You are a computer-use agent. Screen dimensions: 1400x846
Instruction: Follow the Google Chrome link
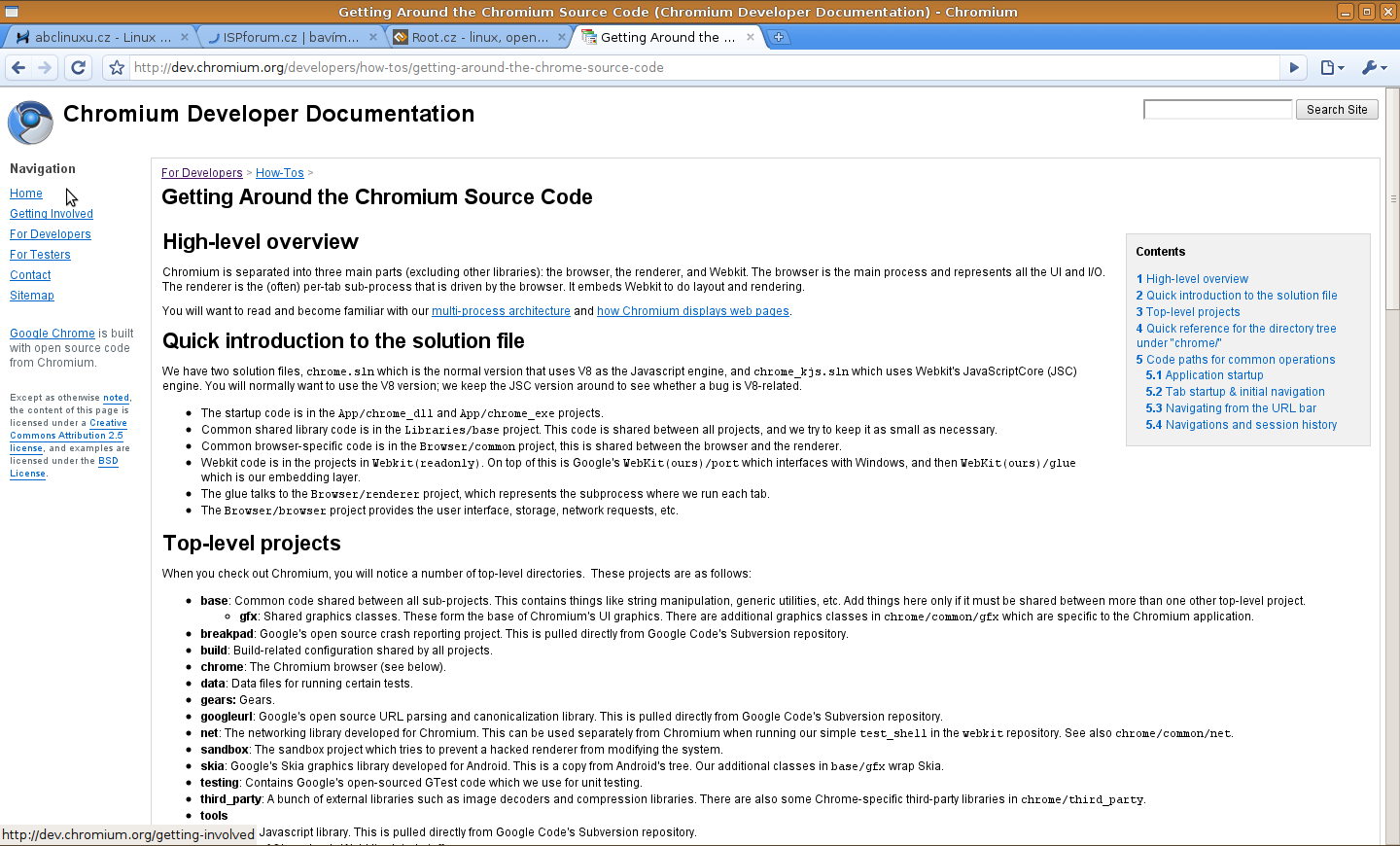coord(52,334)
